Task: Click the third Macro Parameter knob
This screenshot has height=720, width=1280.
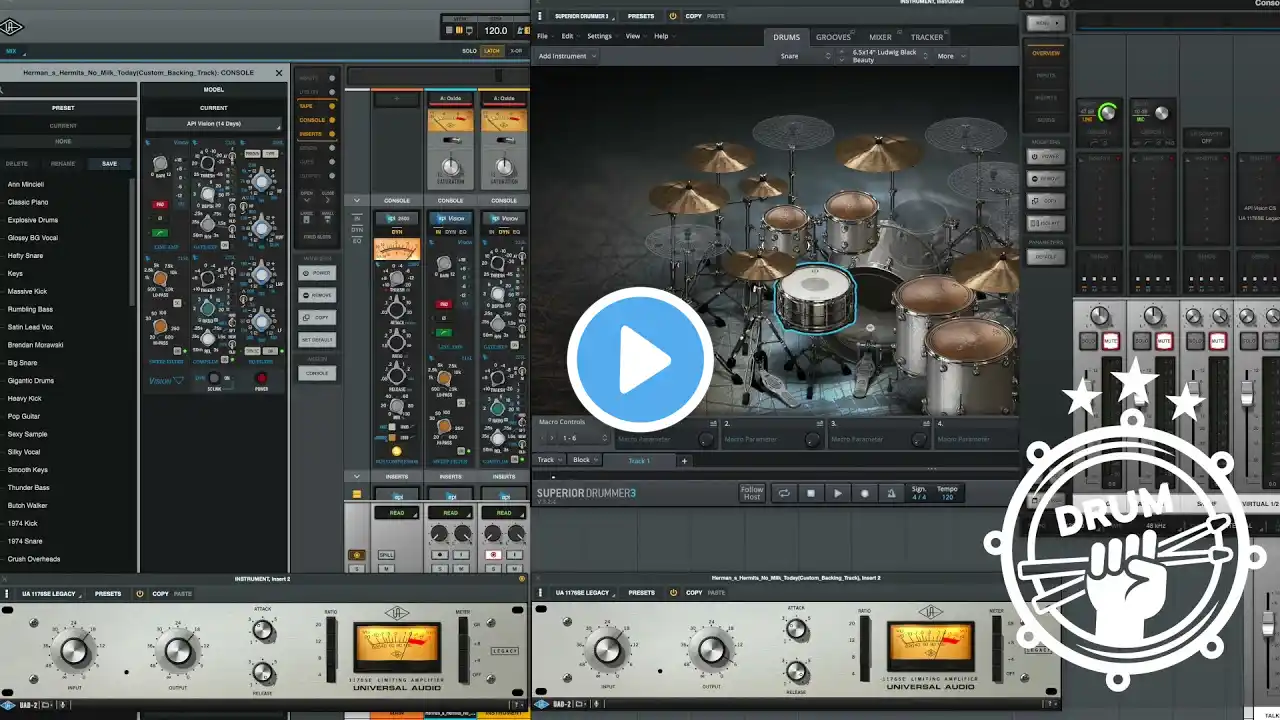Action: (920, 439)
